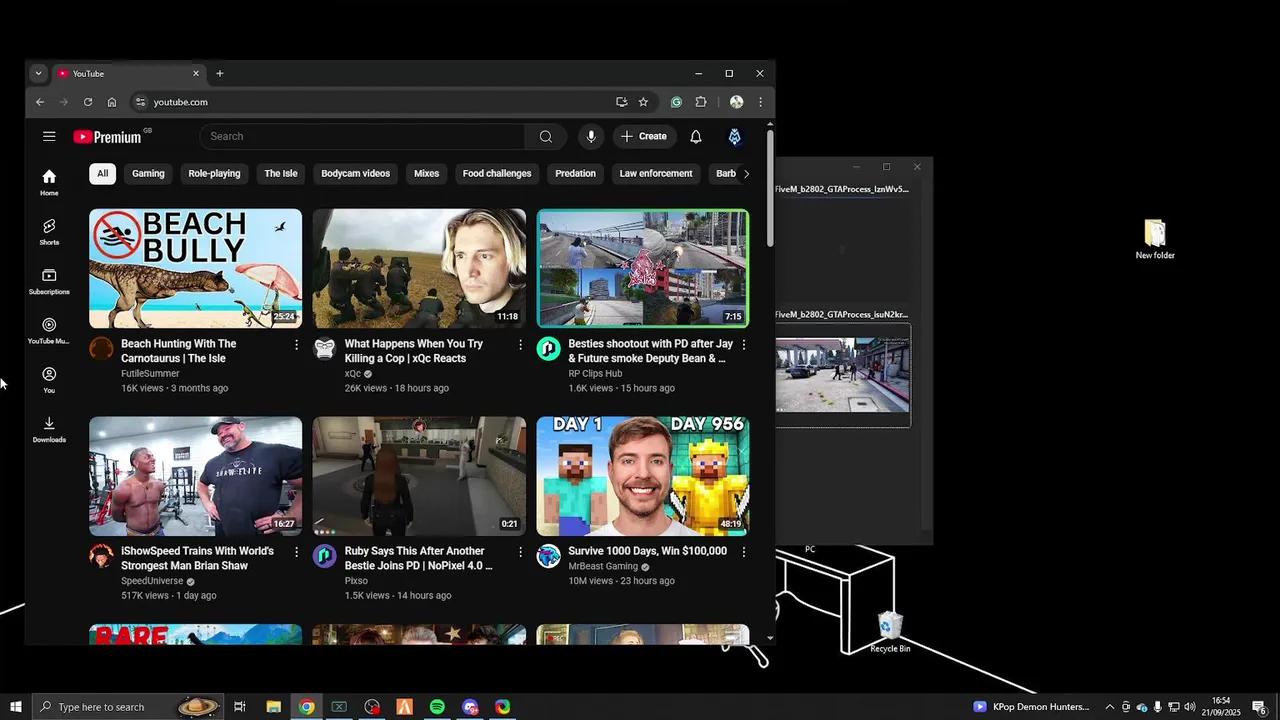Open Subscriptions in the sidebar
Image resolution: width=1280 pixels, height=720 pixels.
pos(49,281)
